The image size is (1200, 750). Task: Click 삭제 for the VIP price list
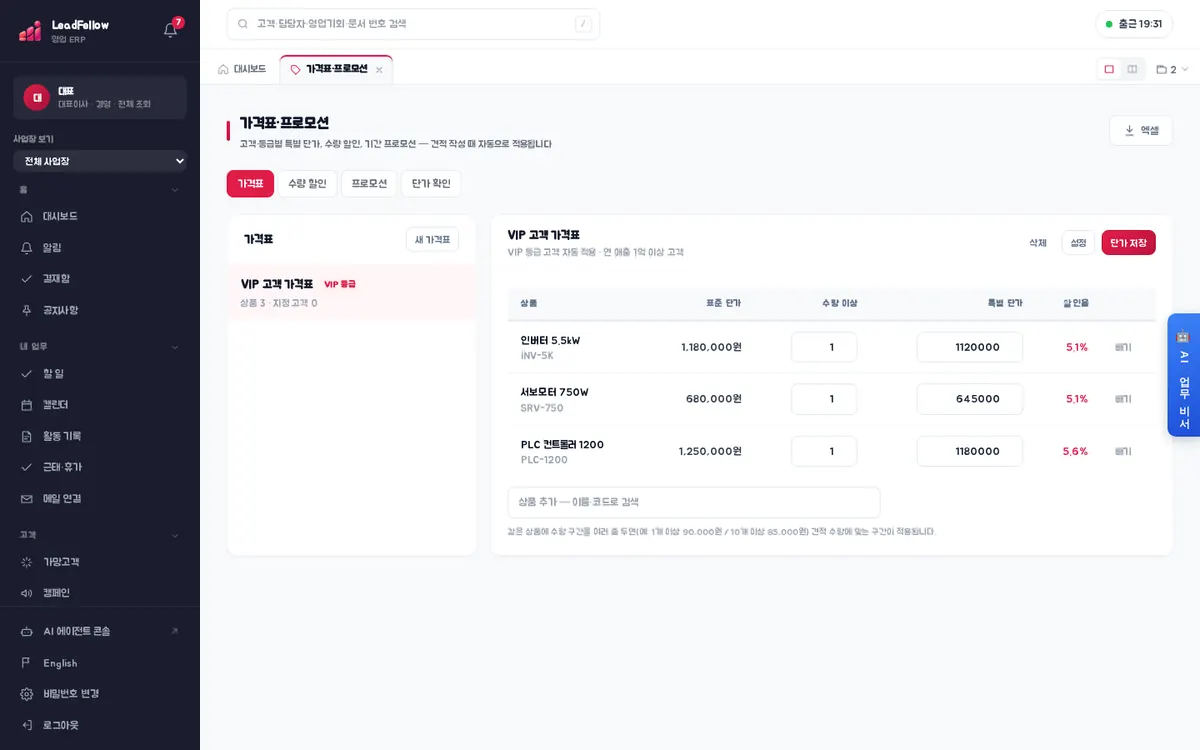1038,243
